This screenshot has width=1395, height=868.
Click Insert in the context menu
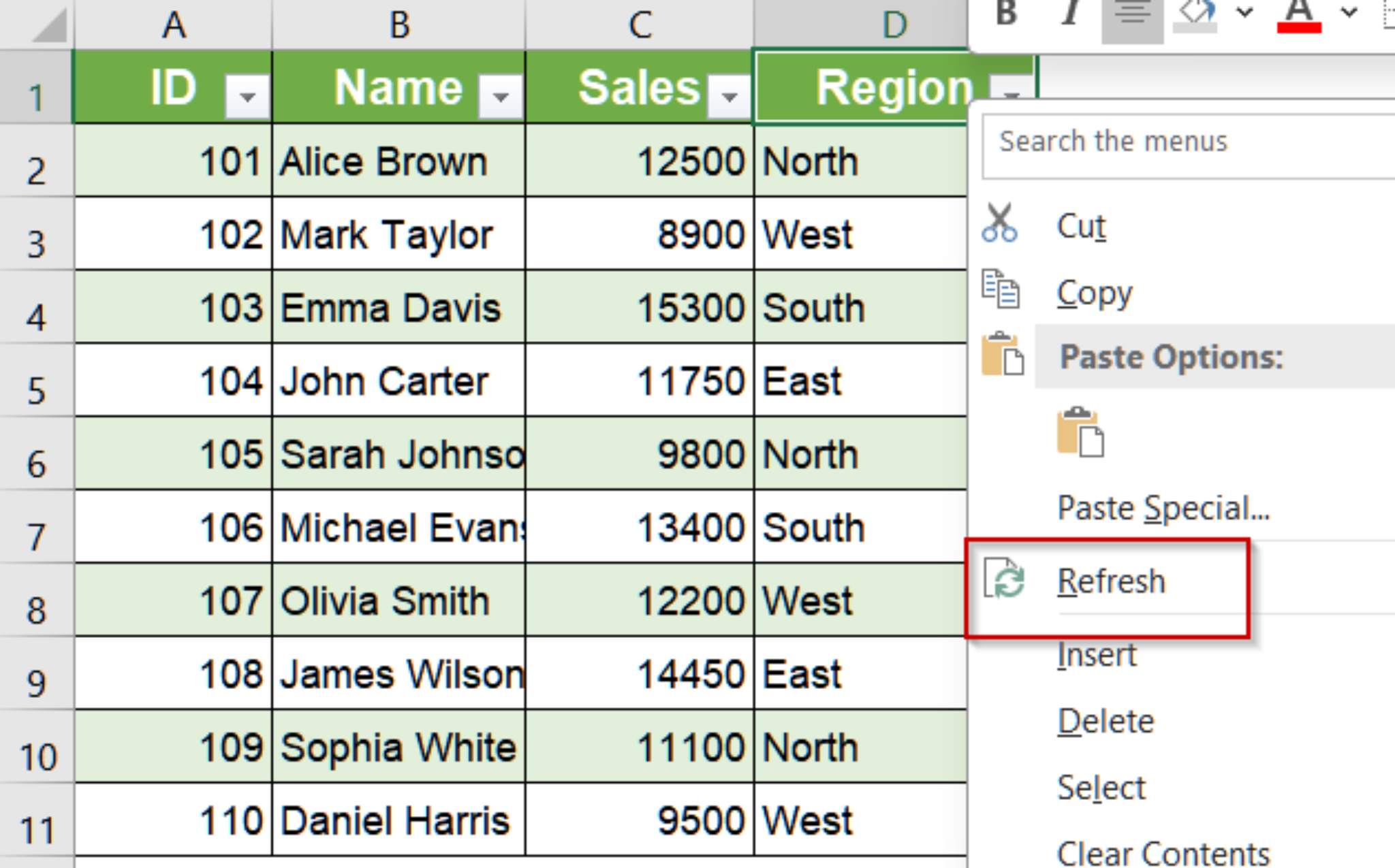click(1097, 655)
